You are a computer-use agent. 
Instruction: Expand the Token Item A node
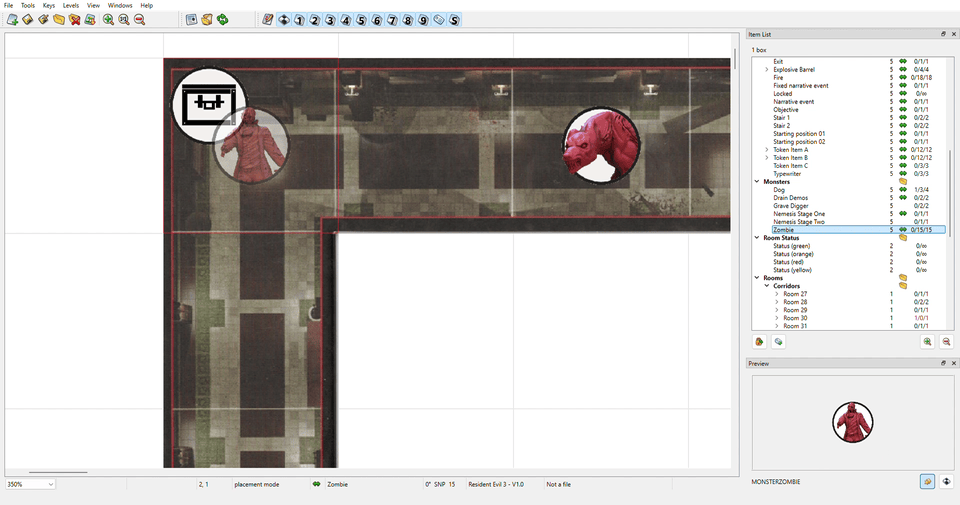click(767, 149)
